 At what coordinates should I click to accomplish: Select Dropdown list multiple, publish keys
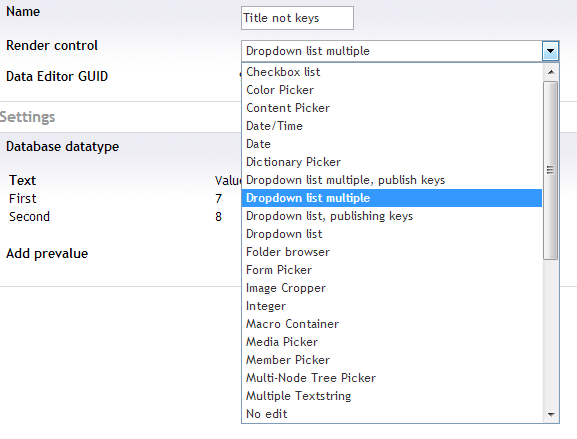(x=392, y=180)
